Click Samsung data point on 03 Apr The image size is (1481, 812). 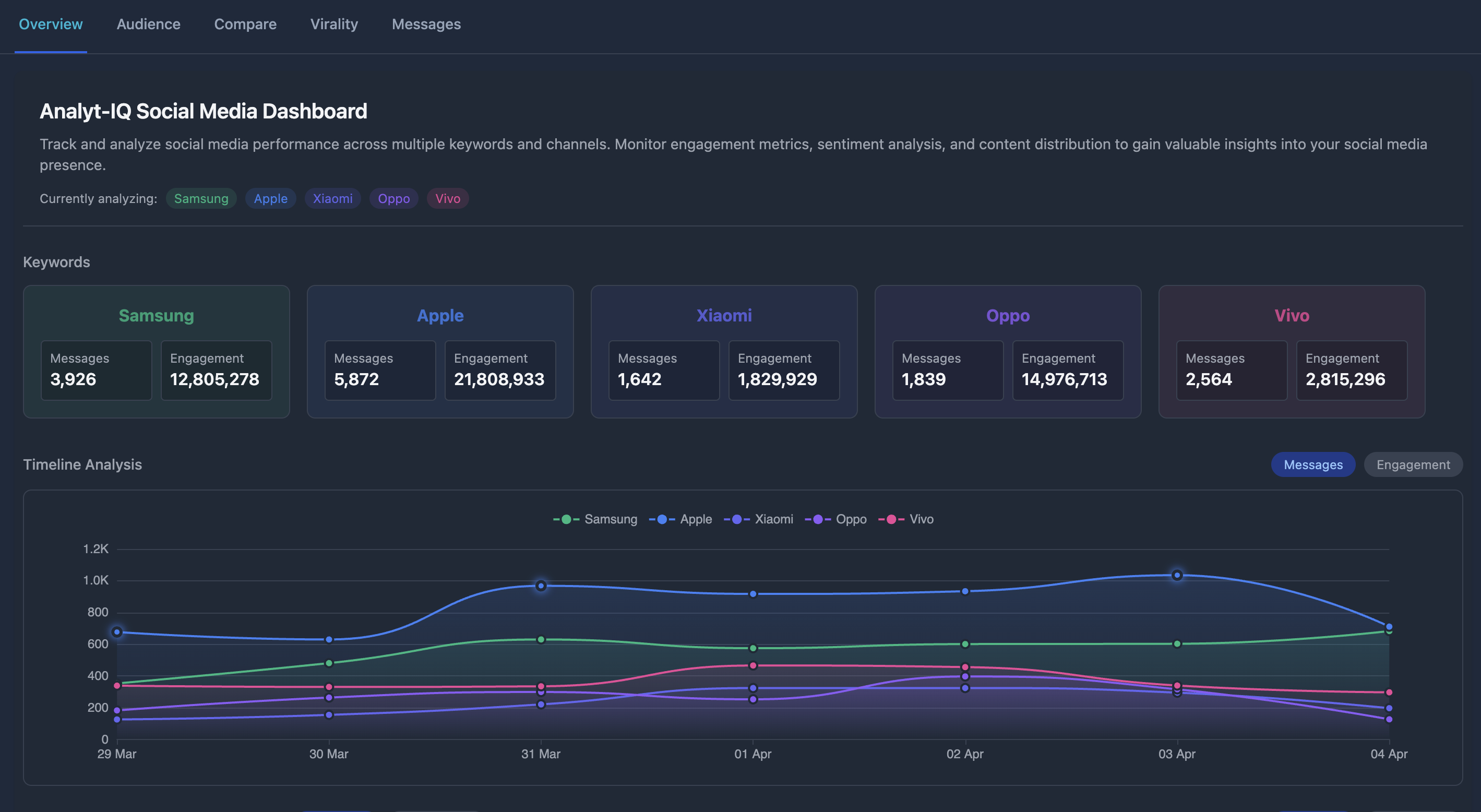click(1177, 644)
